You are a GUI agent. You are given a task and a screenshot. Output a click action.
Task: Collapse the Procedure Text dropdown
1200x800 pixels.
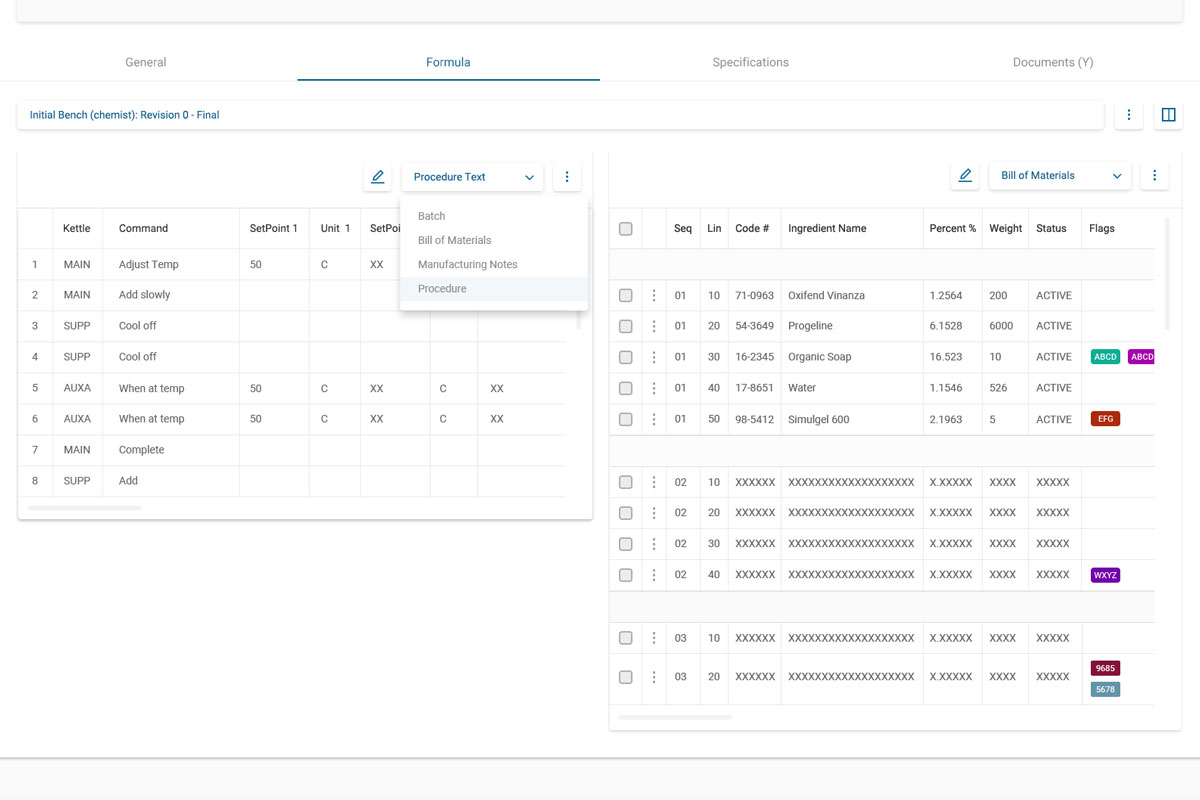473,177
